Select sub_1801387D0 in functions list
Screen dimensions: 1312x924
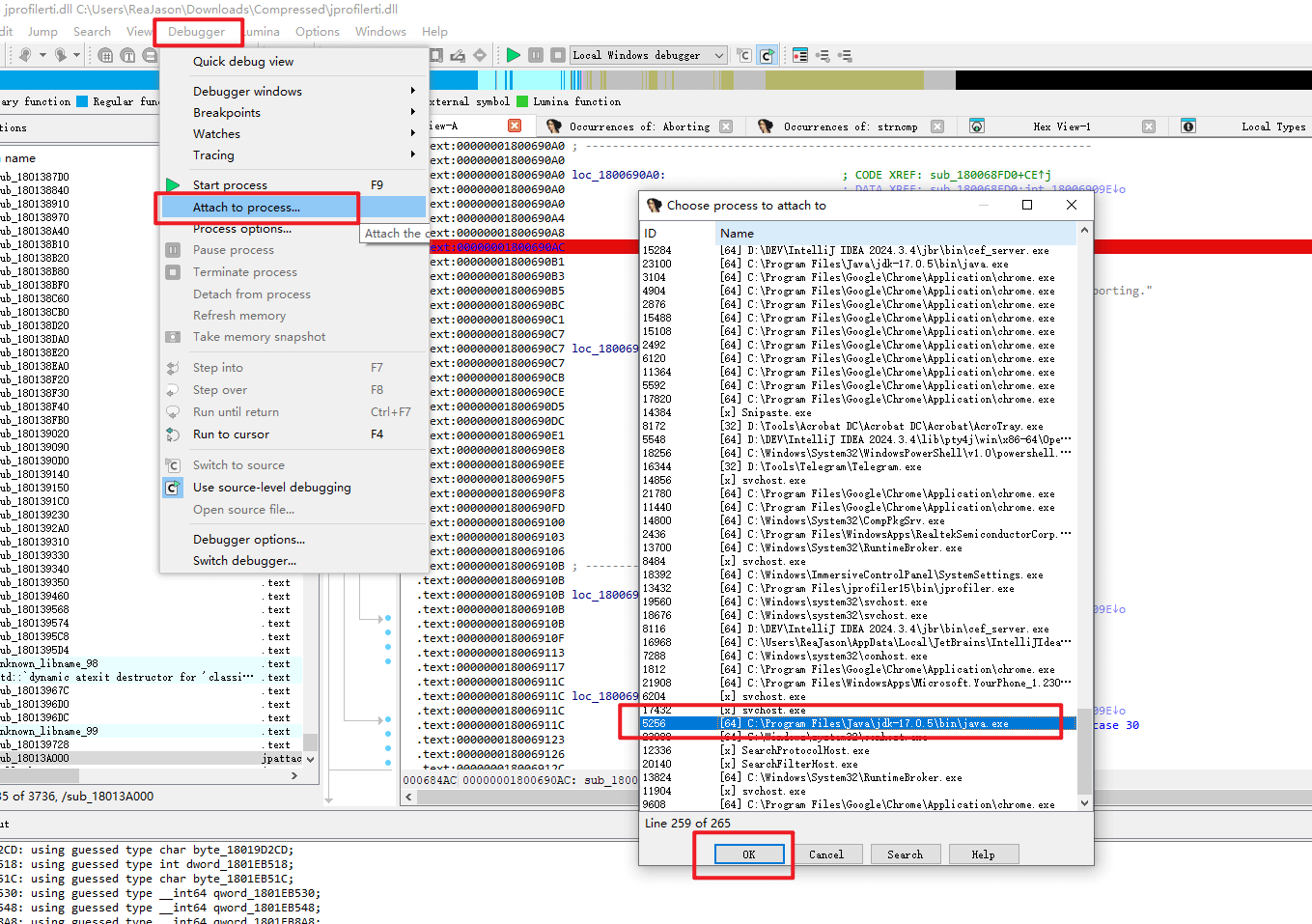point(152,177)
